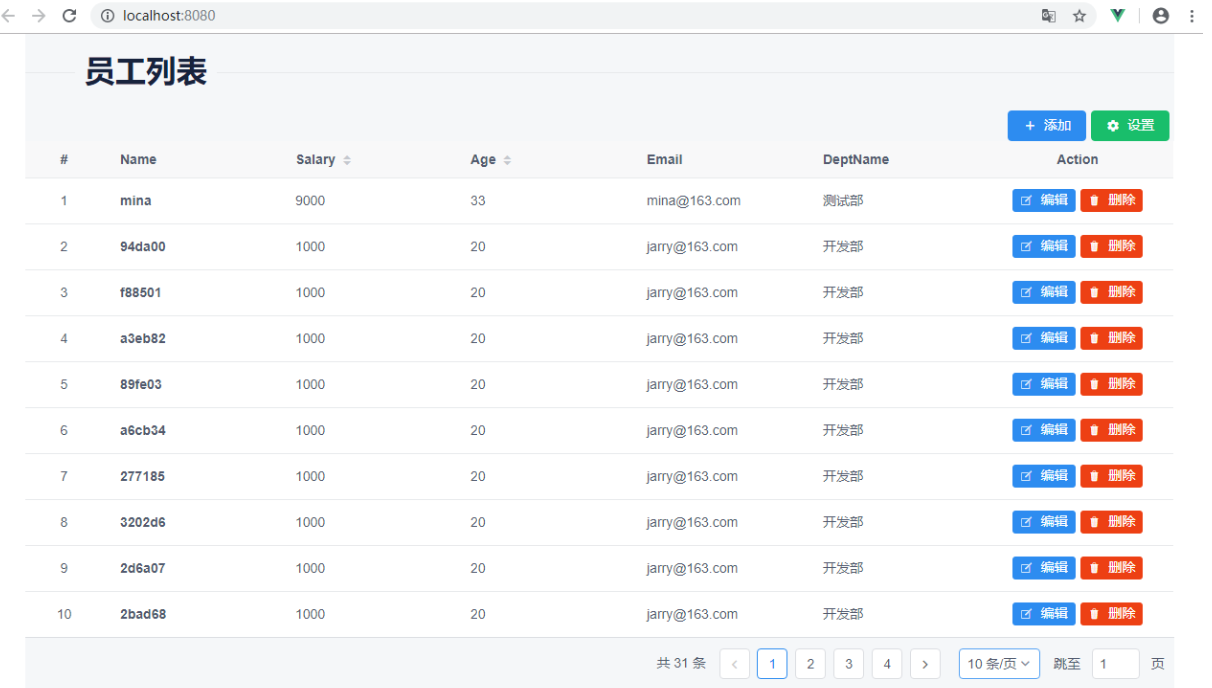Click the 添加 add employee button
This screenshot has width=1212, height=688.
[x=1047, y=126]
